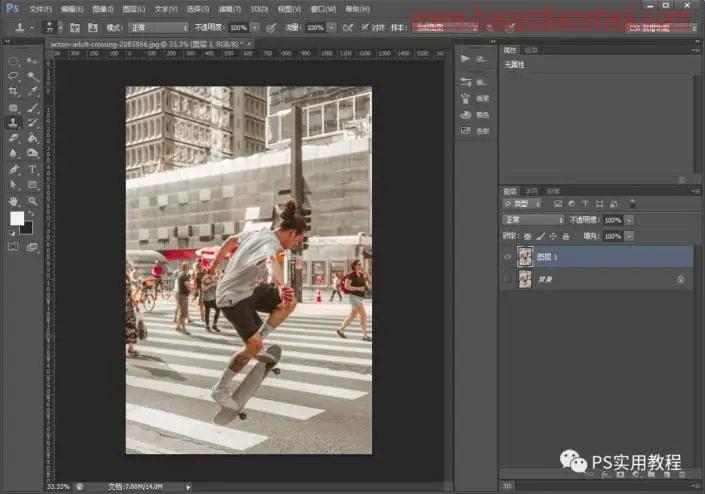The height and width of the screenshot is (494, 705).
Task: Select the Move tool
Action: coord(32,61)
